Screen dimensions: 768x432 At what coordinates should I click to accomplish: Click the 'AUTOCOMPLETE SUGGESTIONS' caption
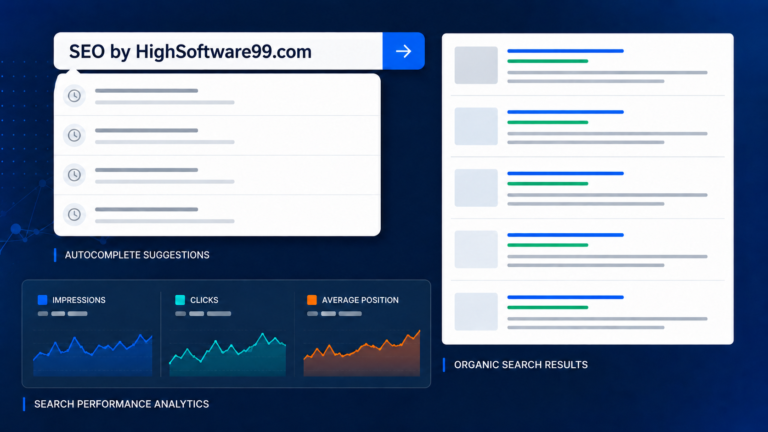coord(137,255)
